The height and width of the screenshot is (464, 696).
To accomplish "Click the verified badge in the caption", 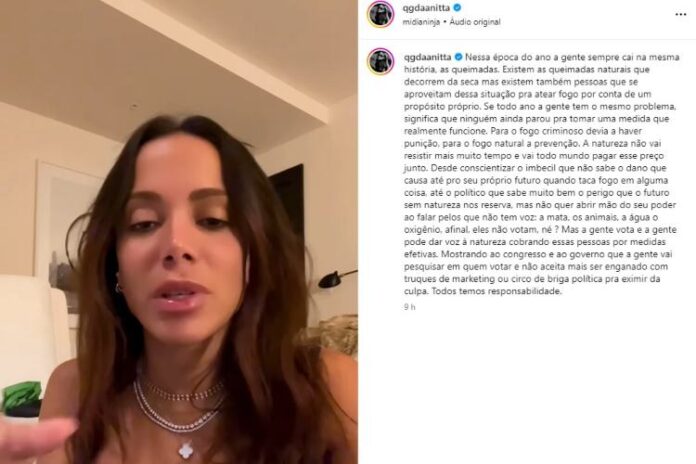I will (x=459, y=57).
